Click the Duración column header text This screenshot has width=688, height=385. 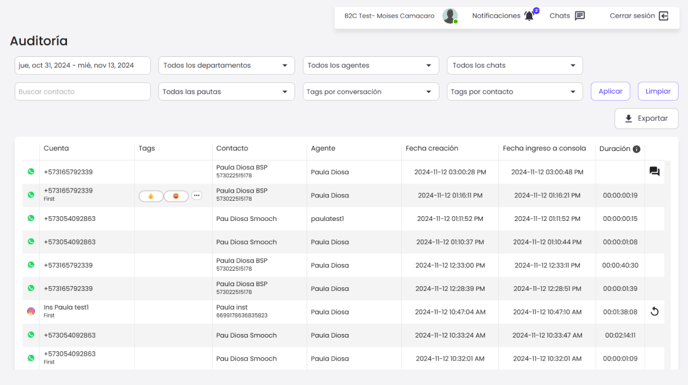(x=614, y=149)
